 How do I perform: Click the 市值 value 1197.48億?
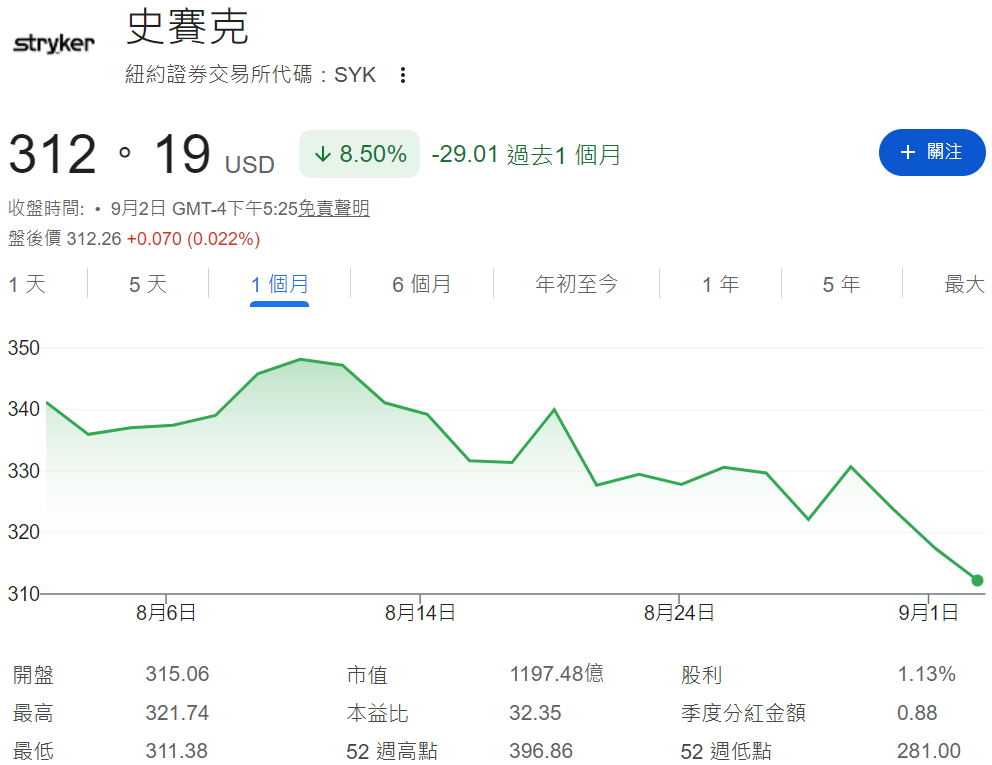tap(557, 674)
